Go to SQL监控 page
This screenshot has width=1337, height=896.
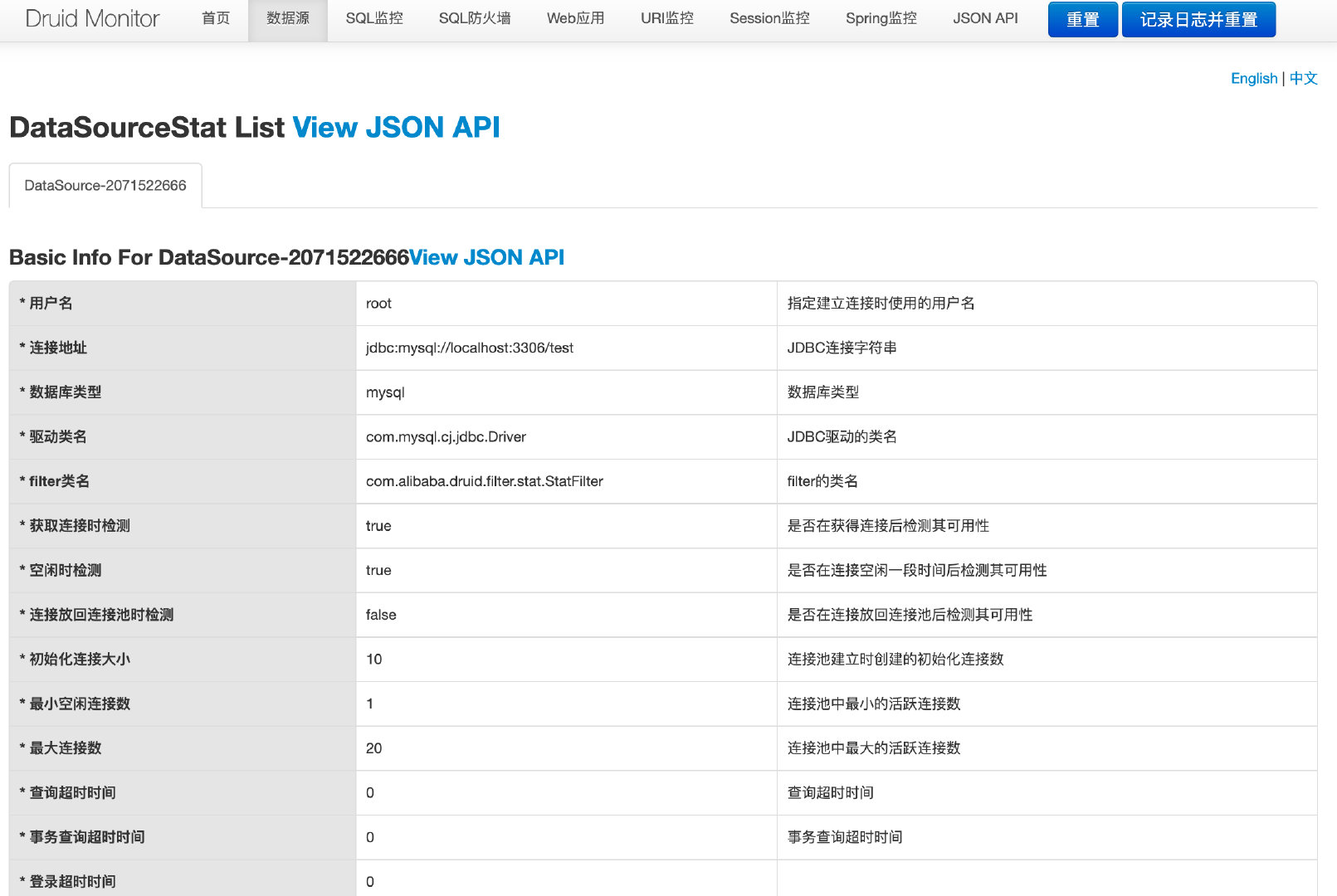(x=374, y=18)
